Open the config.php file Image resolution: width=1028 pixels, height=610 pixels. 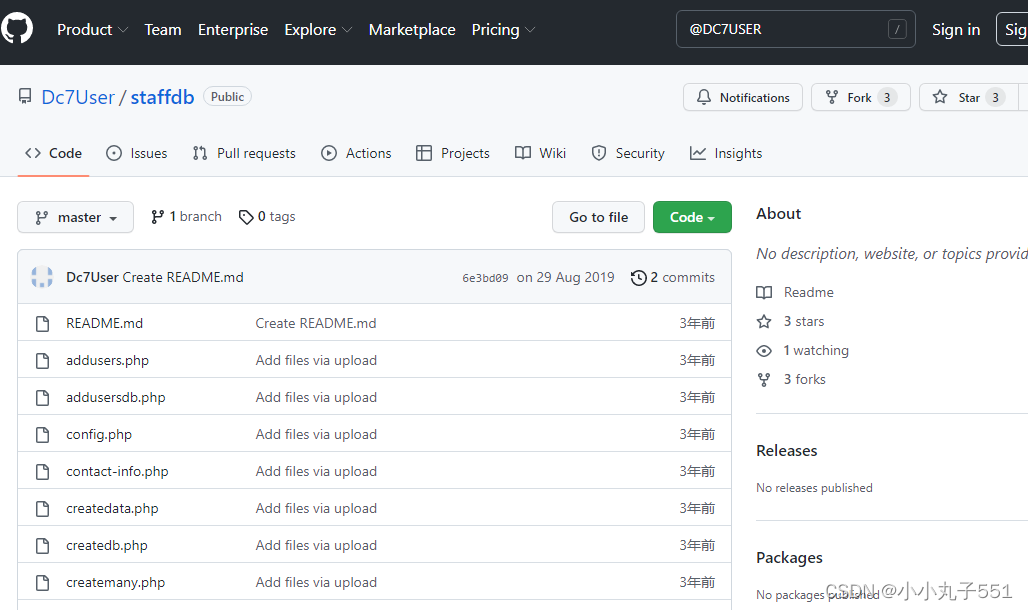(x=99, y=434)
